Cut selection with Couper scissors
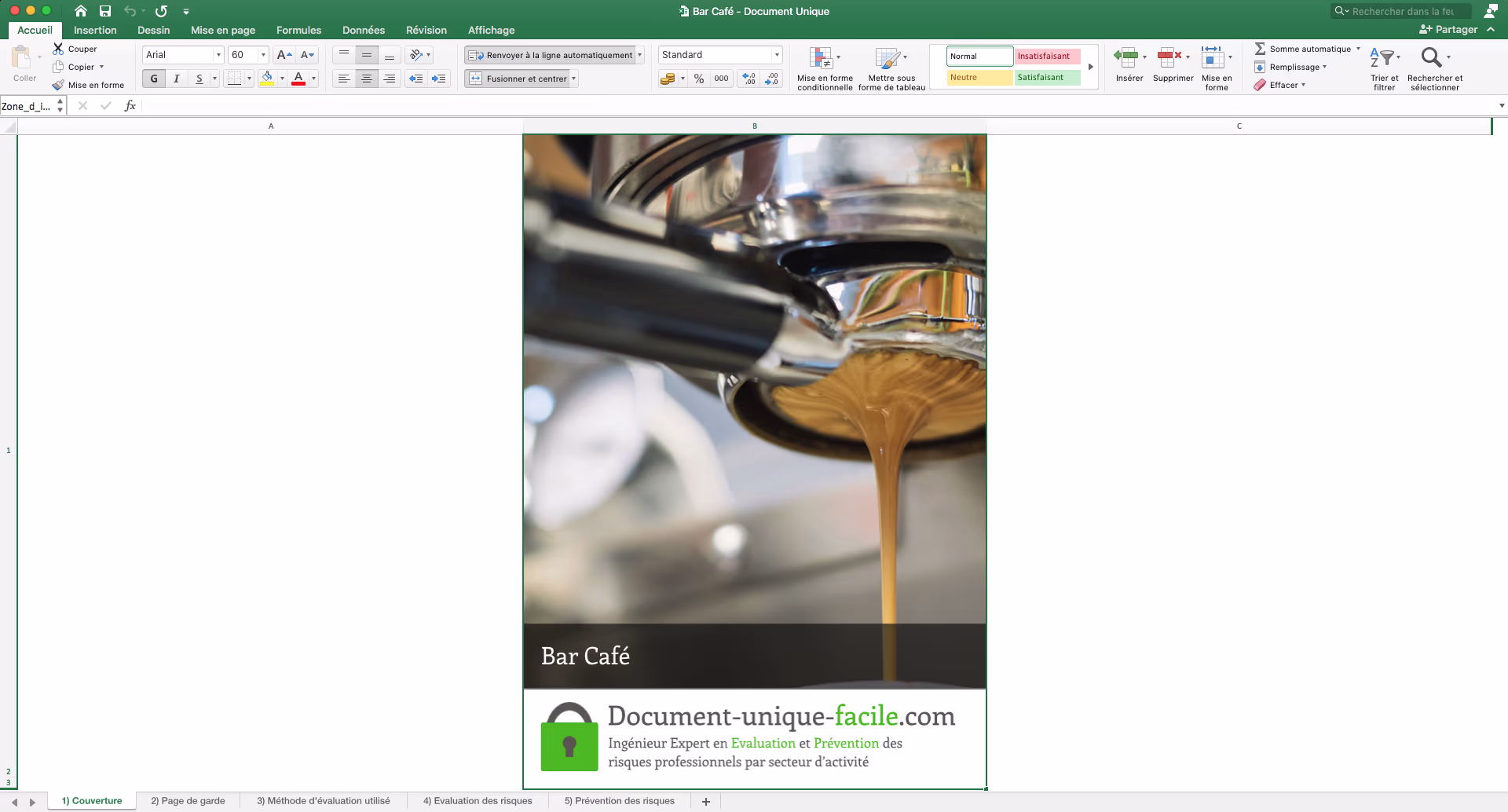Image resolution: width=1508 pixels, height=812 pixels. click(x=75, y=49)
